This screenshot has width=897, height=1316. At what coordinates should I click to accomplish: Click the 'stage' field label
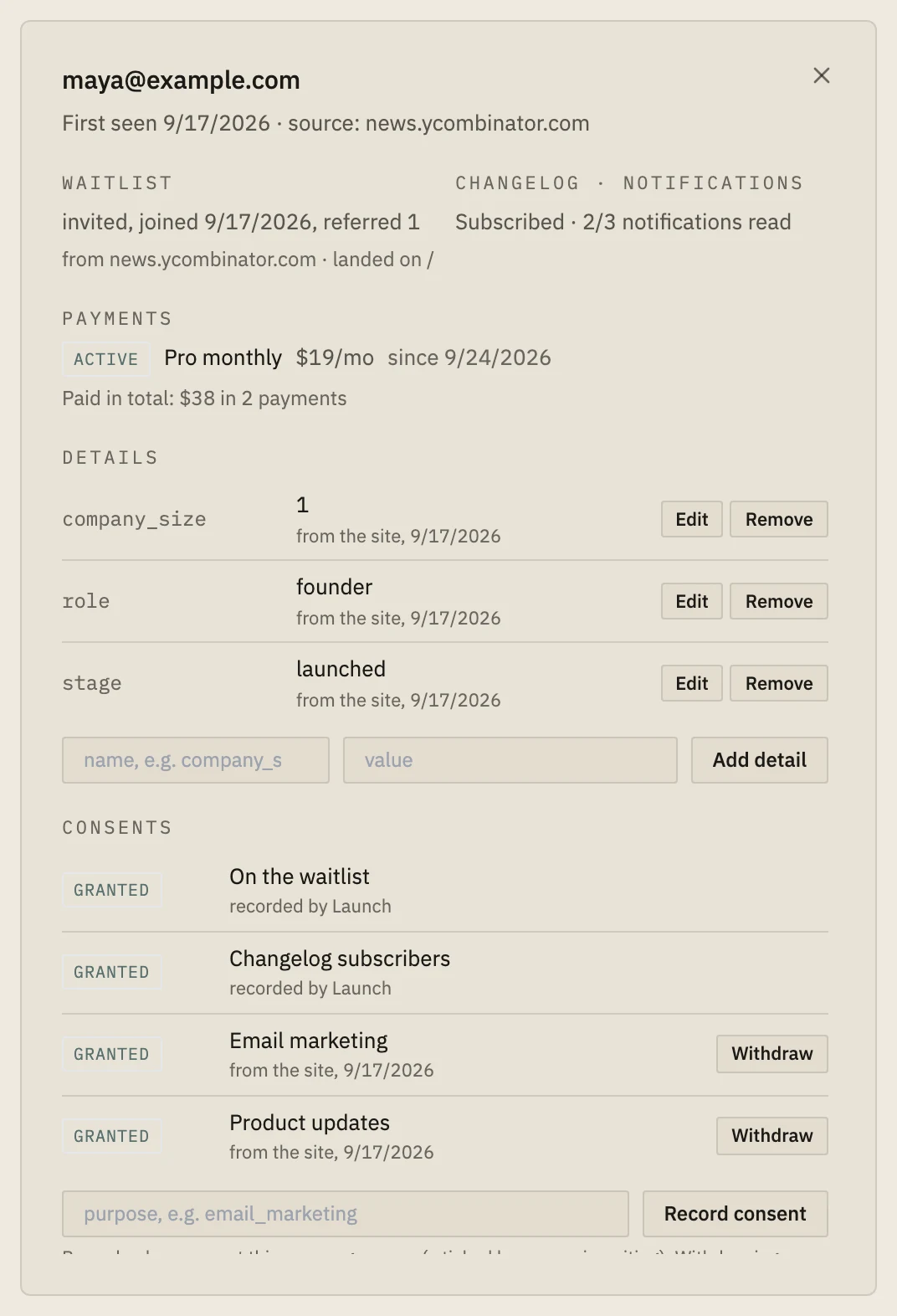coord(91,683)
